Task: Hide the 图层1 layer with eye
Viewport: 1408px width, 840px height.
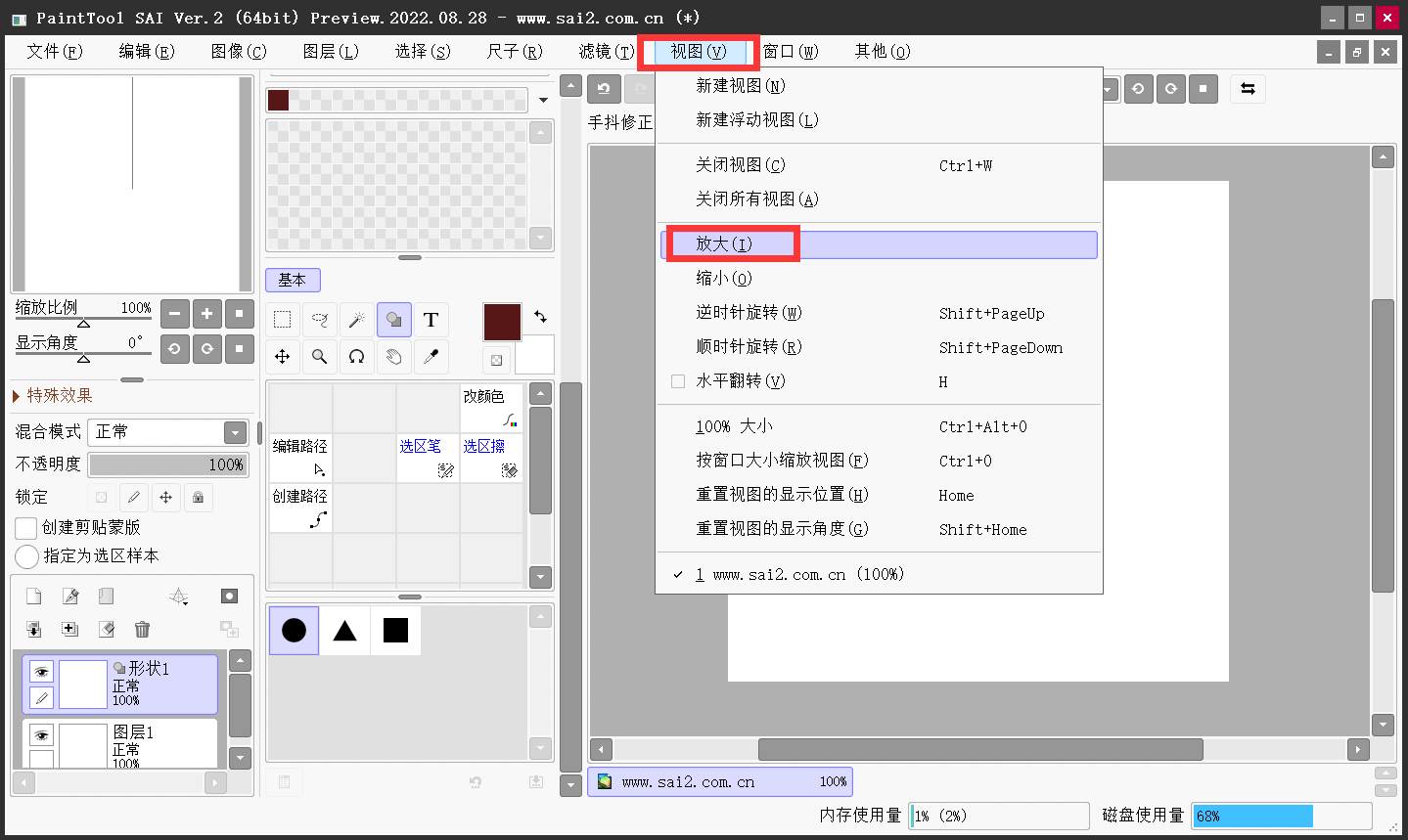Action: pos(41,735)
